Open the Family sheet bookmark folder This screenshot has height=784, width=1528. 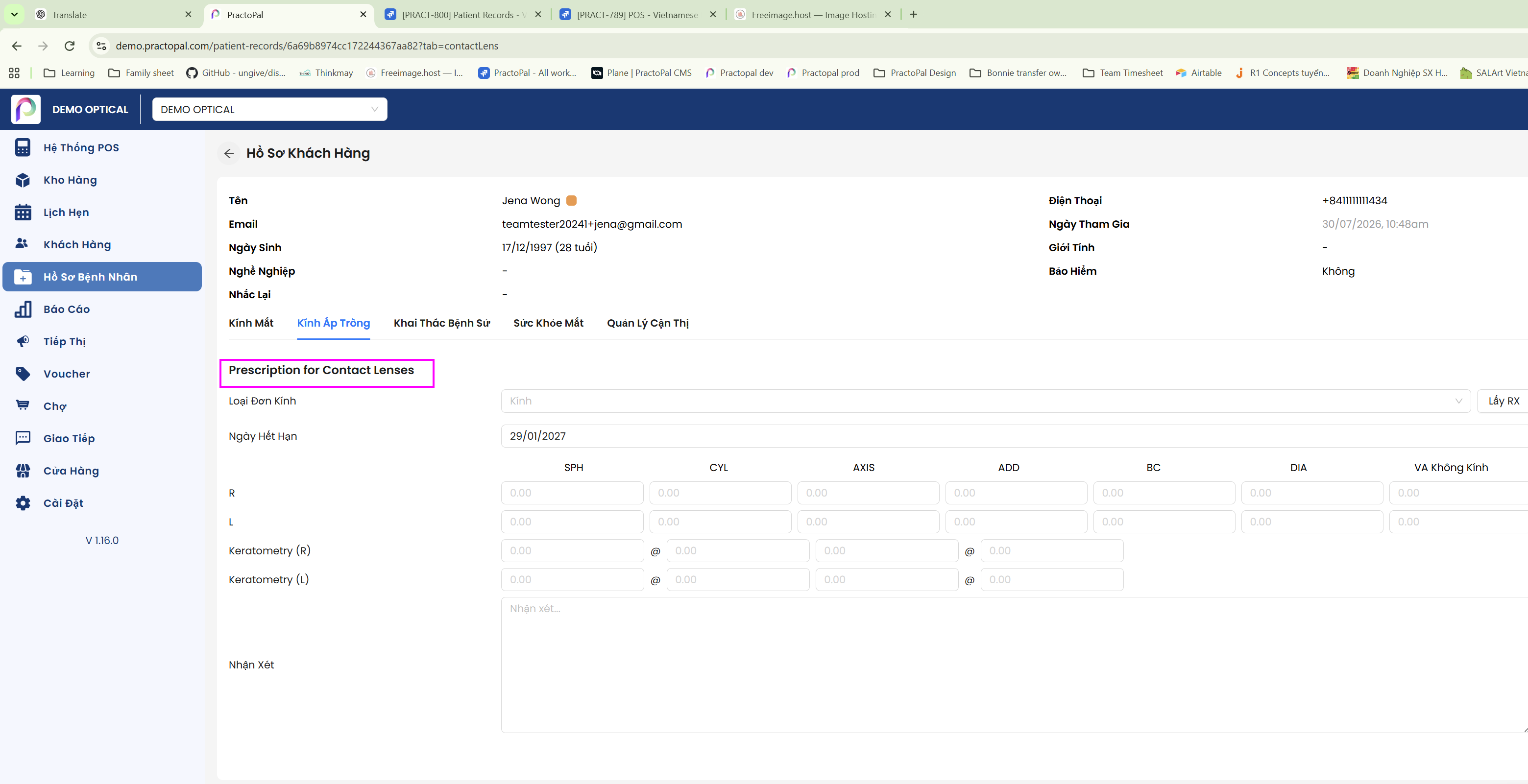[141, 73]
